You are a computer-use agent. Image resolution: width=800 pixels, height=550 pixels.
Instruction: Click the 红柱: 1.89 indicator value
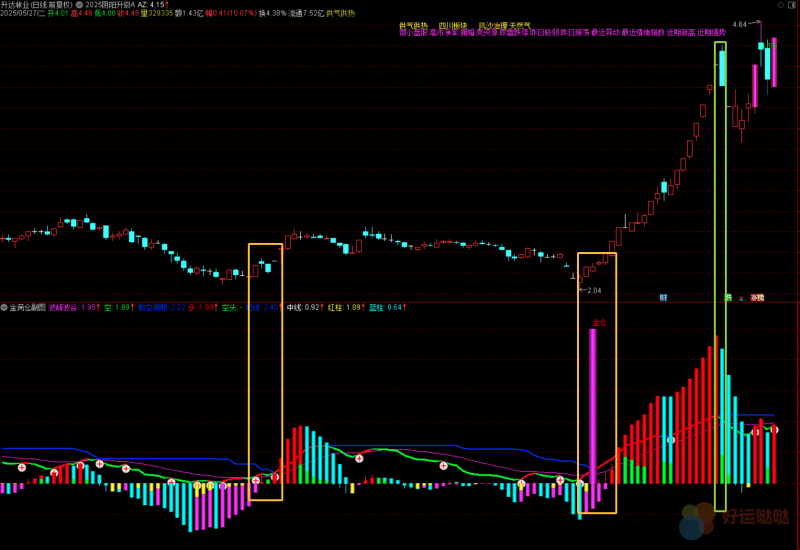click(x=345, y=308)
